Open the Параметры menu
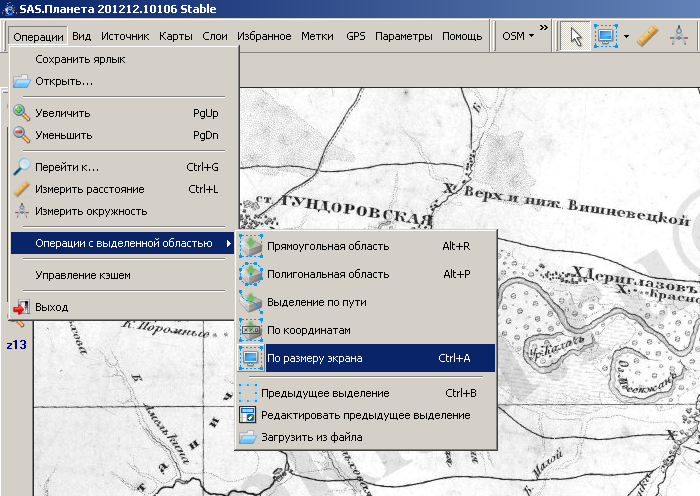This screenshot has width=700, height=496. (x=404, y=36)
